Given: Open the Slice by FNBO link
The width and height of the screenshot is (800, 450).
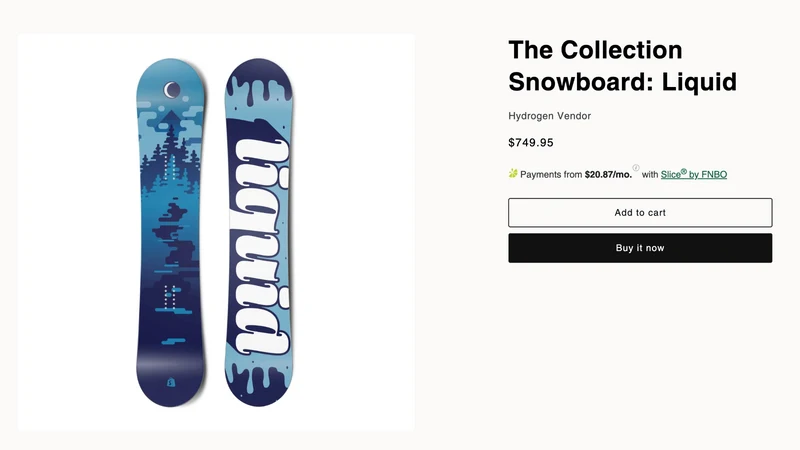Looking at the screenshot, I should pyautogui.click(x=693, y=174).
